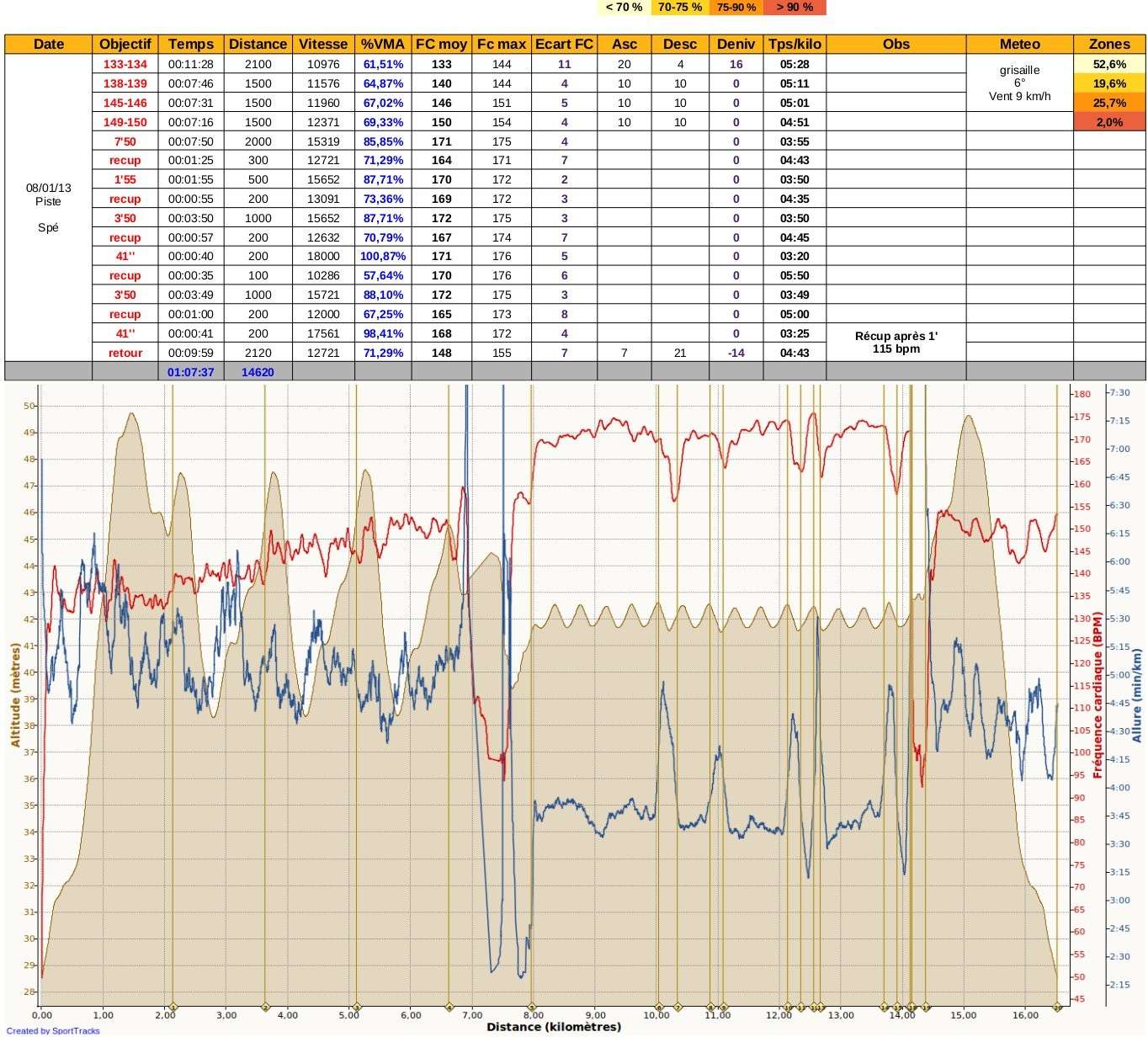This screenshot has height=1037, width=1148.
Task: Select the '08/01/13 Piste Spé' date cell
Action: (x=49, y=207)
